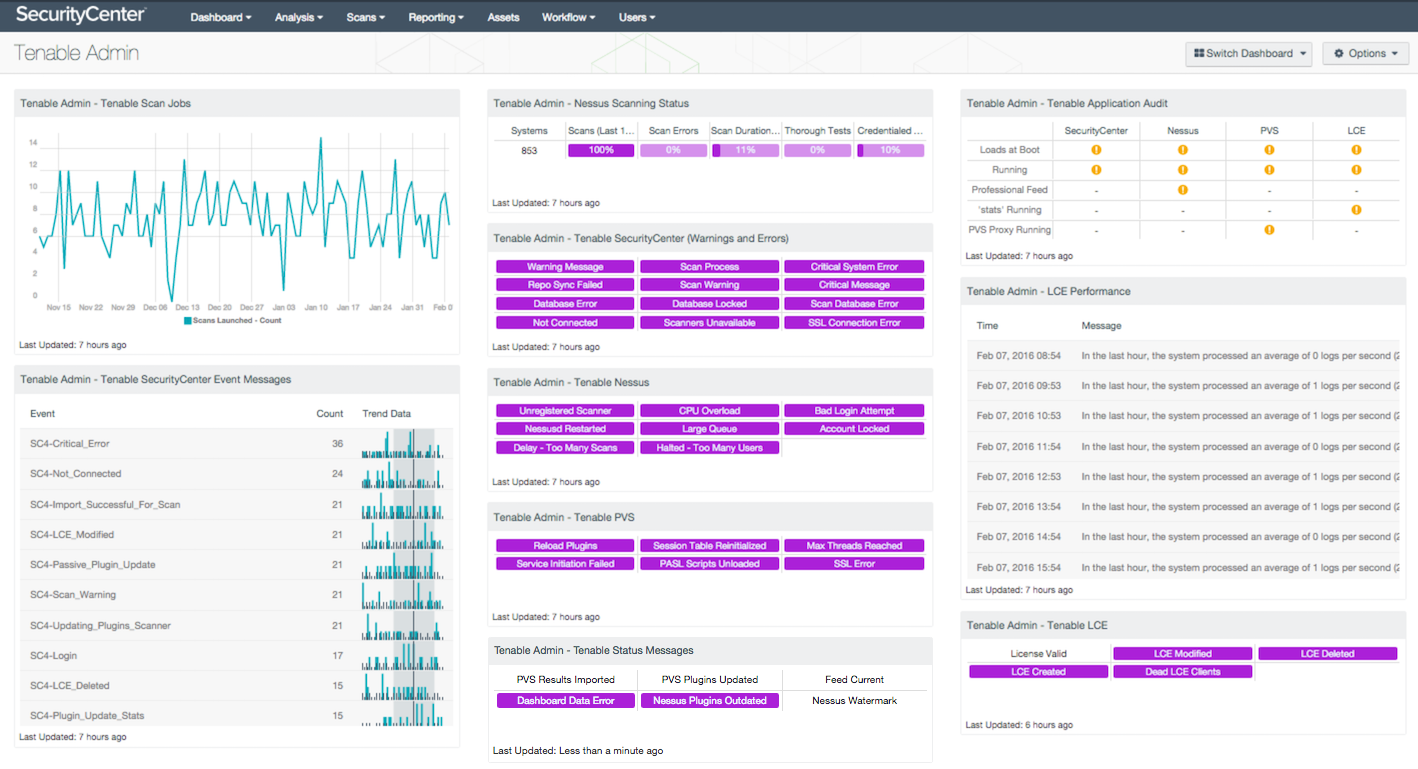Click the SC4-Critical_Error event row

236,444
